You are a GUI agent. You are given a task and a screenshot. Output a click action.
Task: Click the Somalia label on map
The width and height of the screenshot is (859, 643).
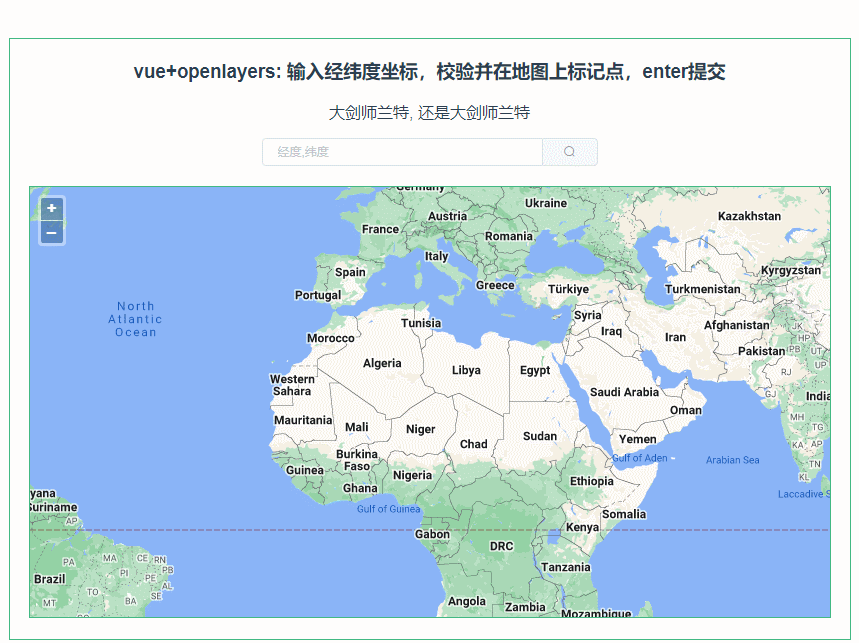623,514
